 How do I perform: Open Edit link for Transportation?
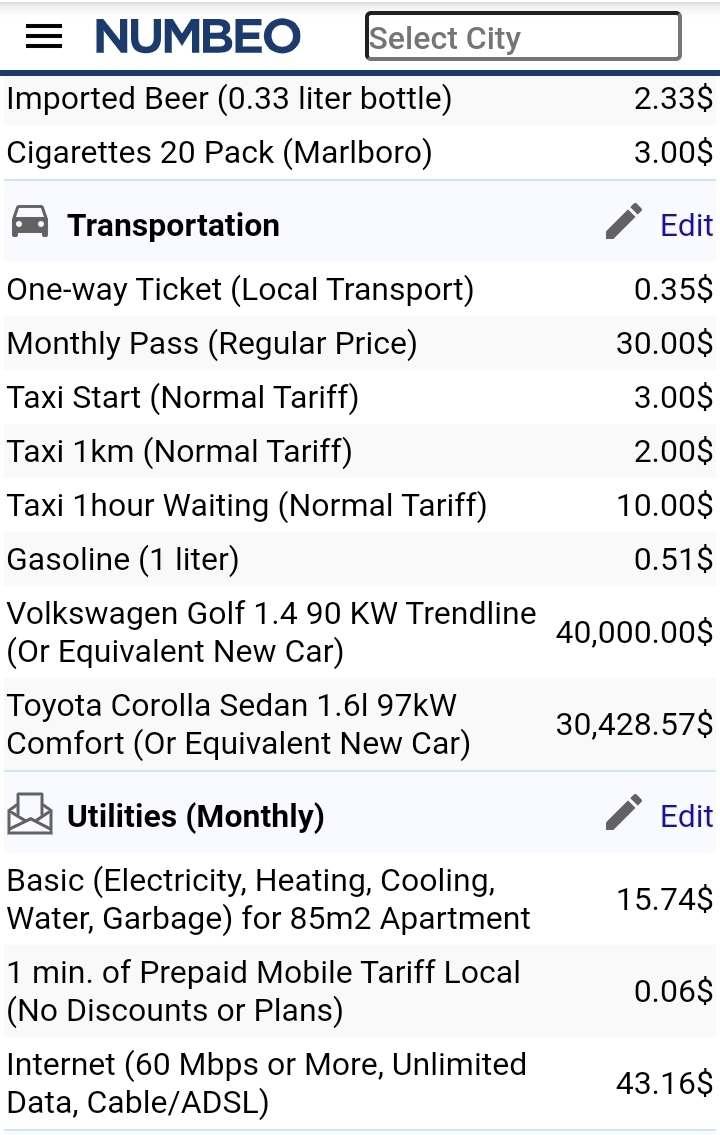tap(687, 225)
